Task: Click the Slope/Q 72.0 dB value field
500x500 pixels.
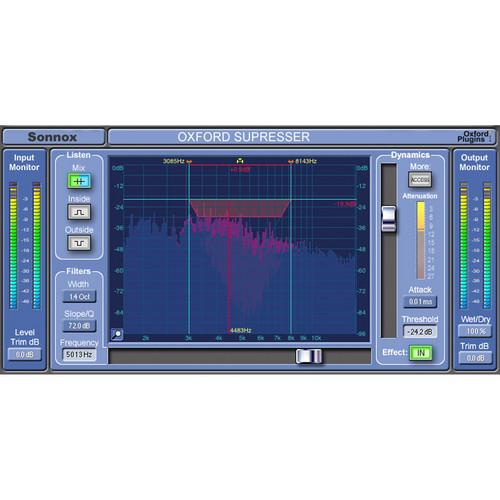Action: pos(79,326)
